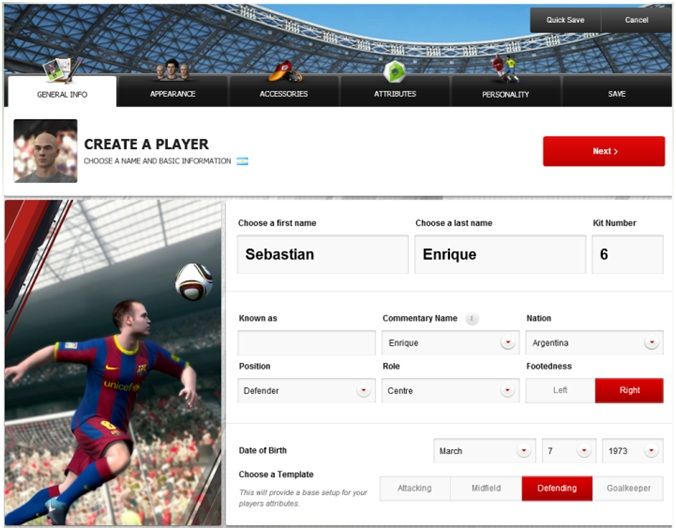The height and width of the screenshot is (530, 676).
Task: Choose the Goalkeeper template
Action: coord(628,488)
